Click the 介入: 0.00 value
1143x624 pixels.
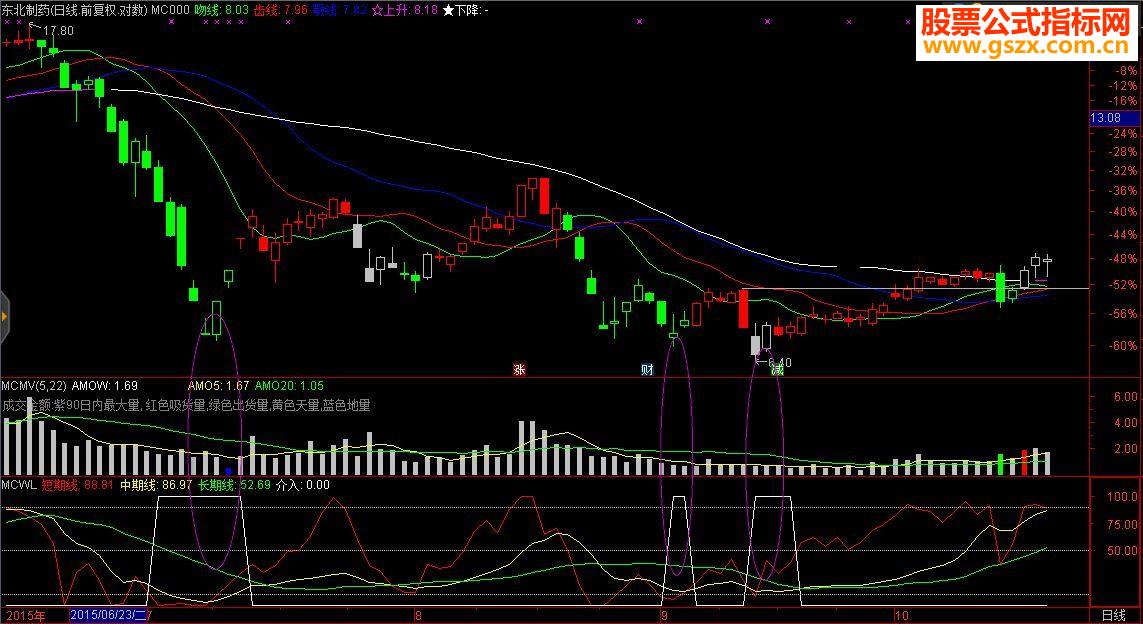click(x=303, y=485)
